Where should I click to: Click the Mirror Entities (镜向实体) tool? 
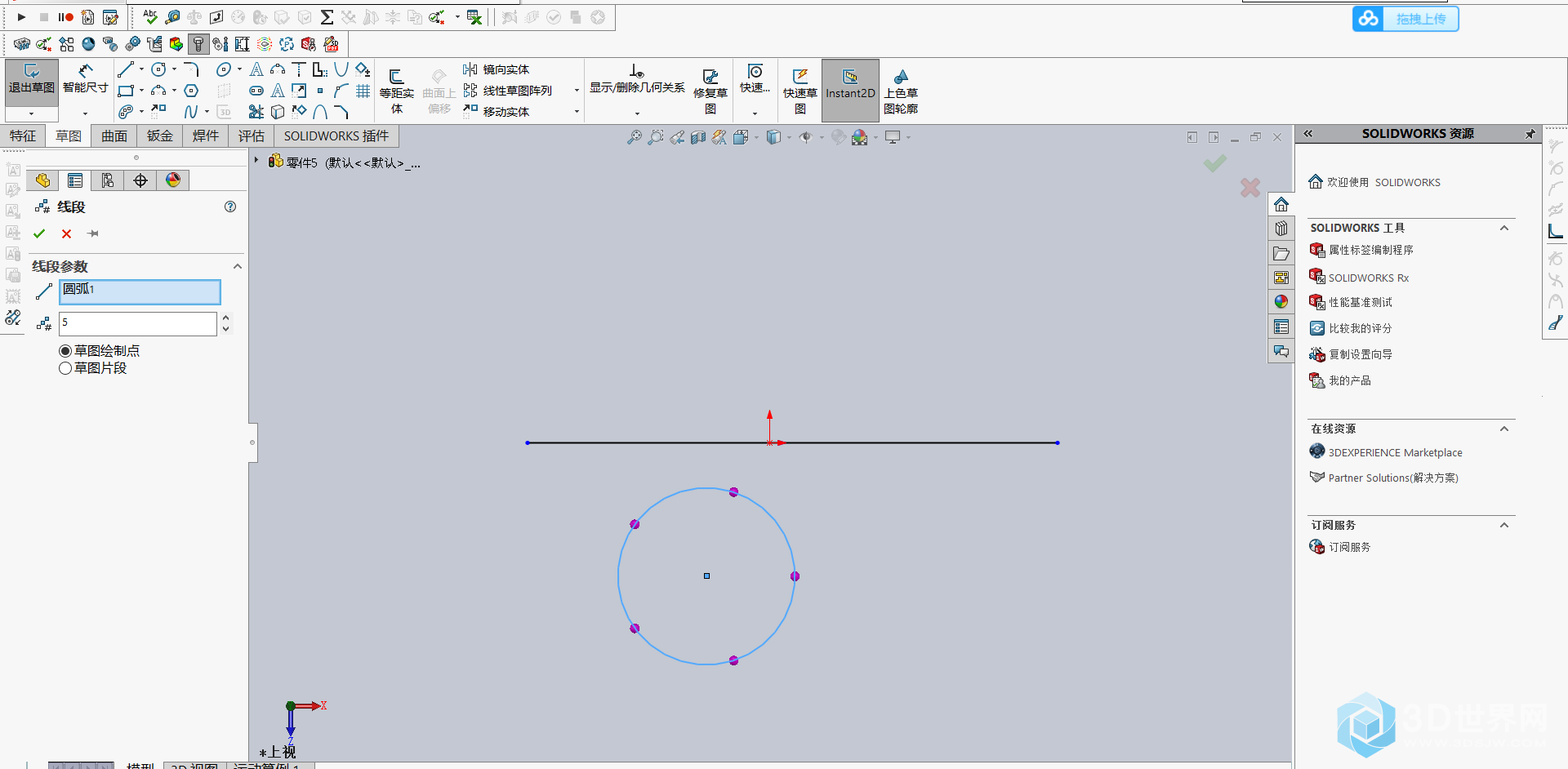point(497,69)
